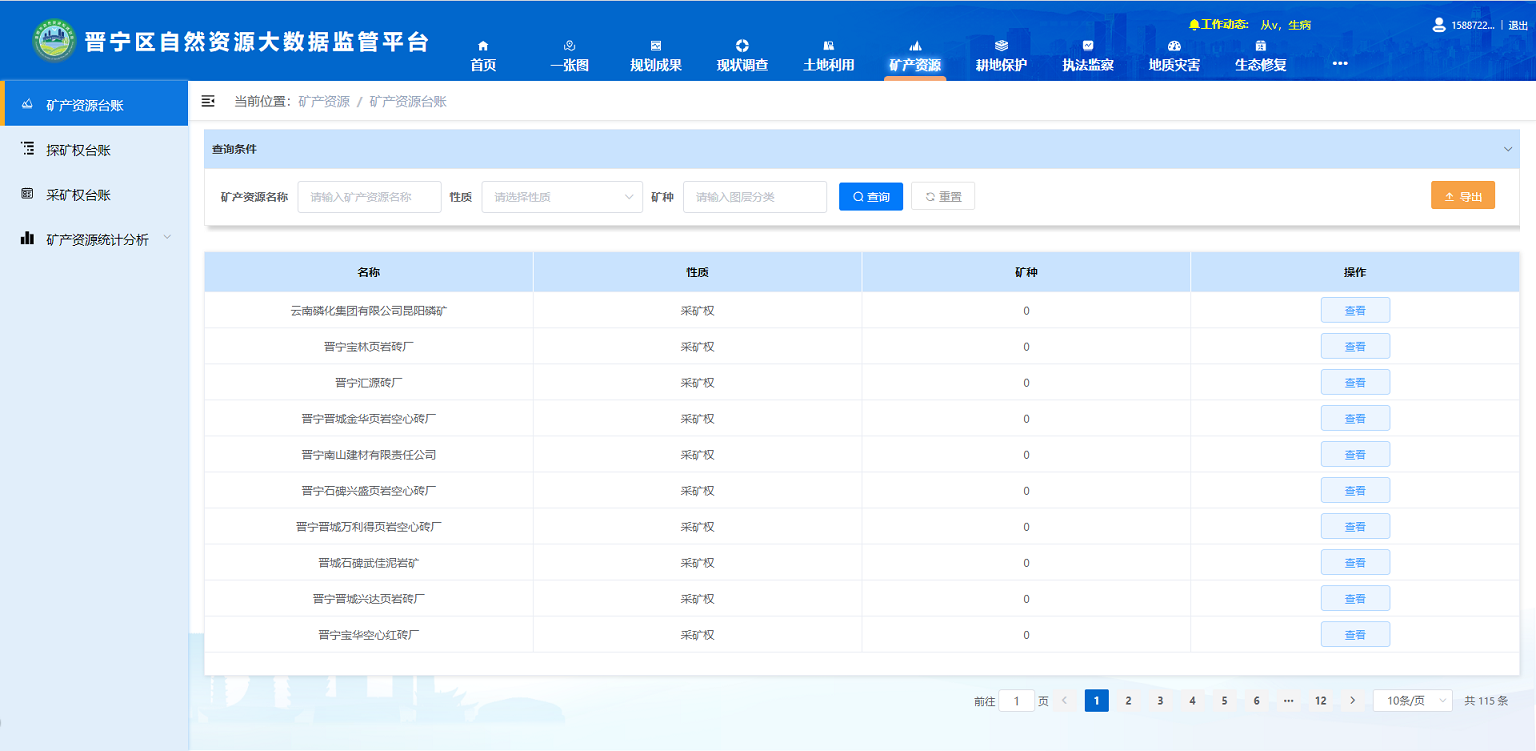Viewport: 1536px width, 751px height.
Task: Click the 名称 column header
Action: [x=369, y=272]
